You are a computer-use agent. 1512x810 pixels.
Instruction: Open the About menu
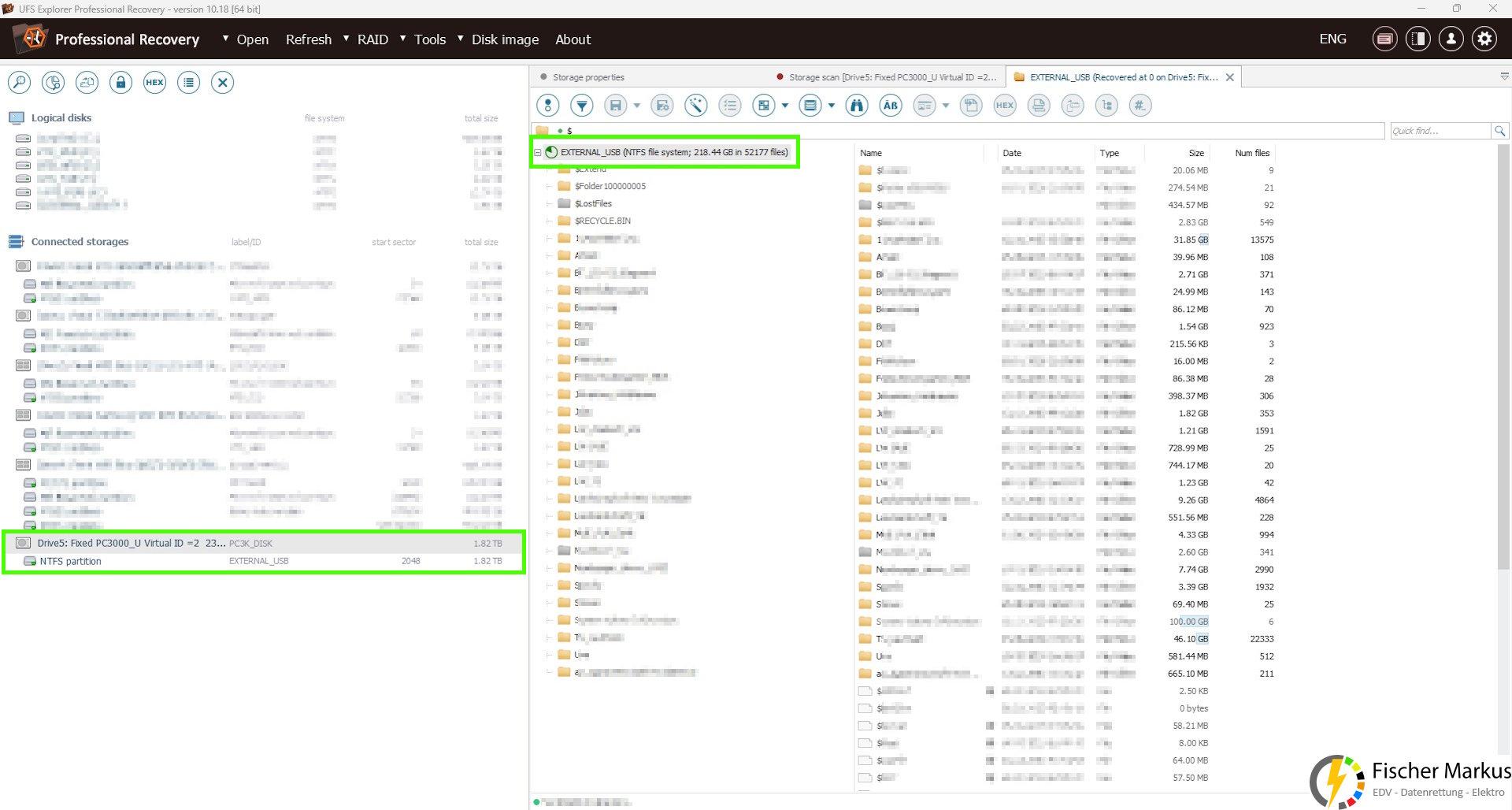pos(573,39)
